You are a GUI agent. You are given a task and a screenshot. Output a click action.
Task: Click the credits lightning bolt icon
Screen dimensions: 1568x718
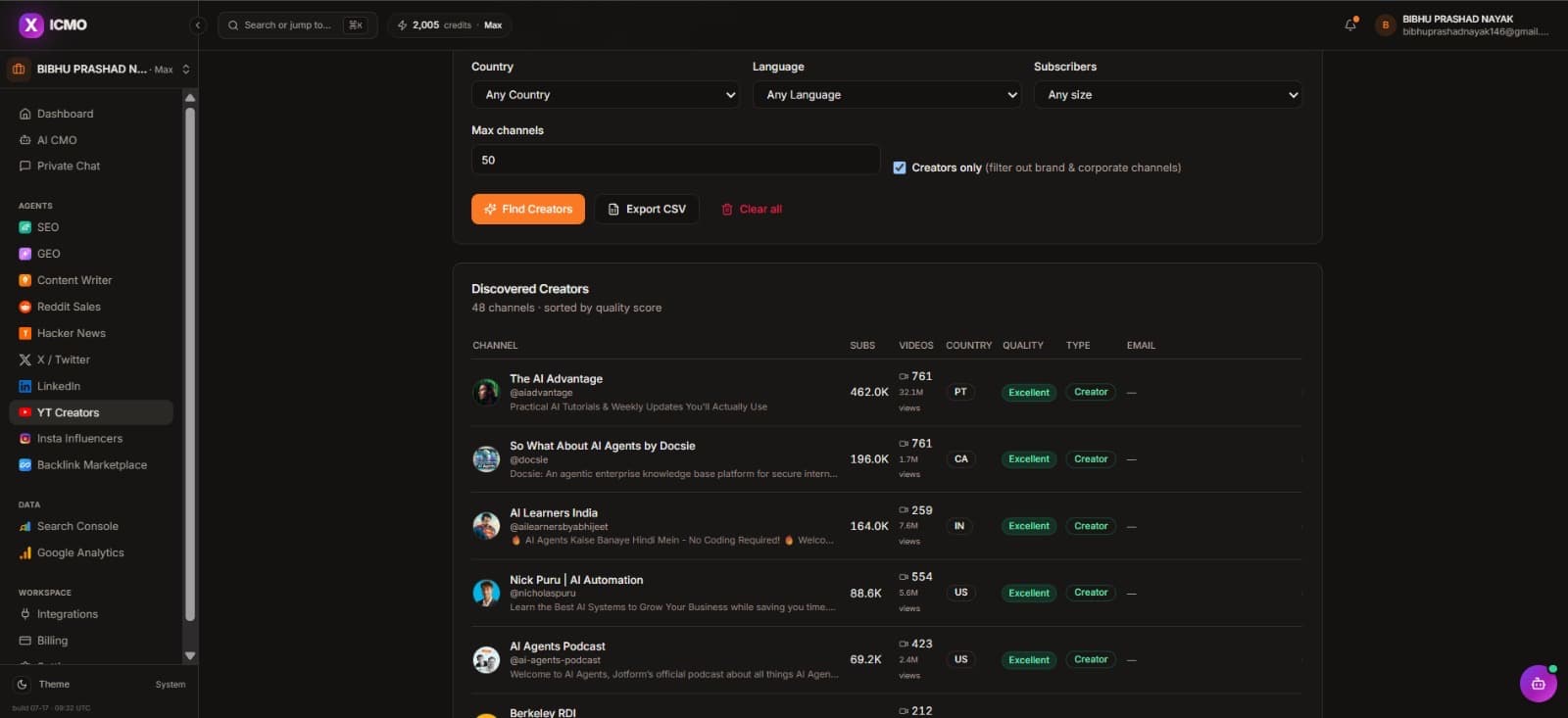point(402,25)
